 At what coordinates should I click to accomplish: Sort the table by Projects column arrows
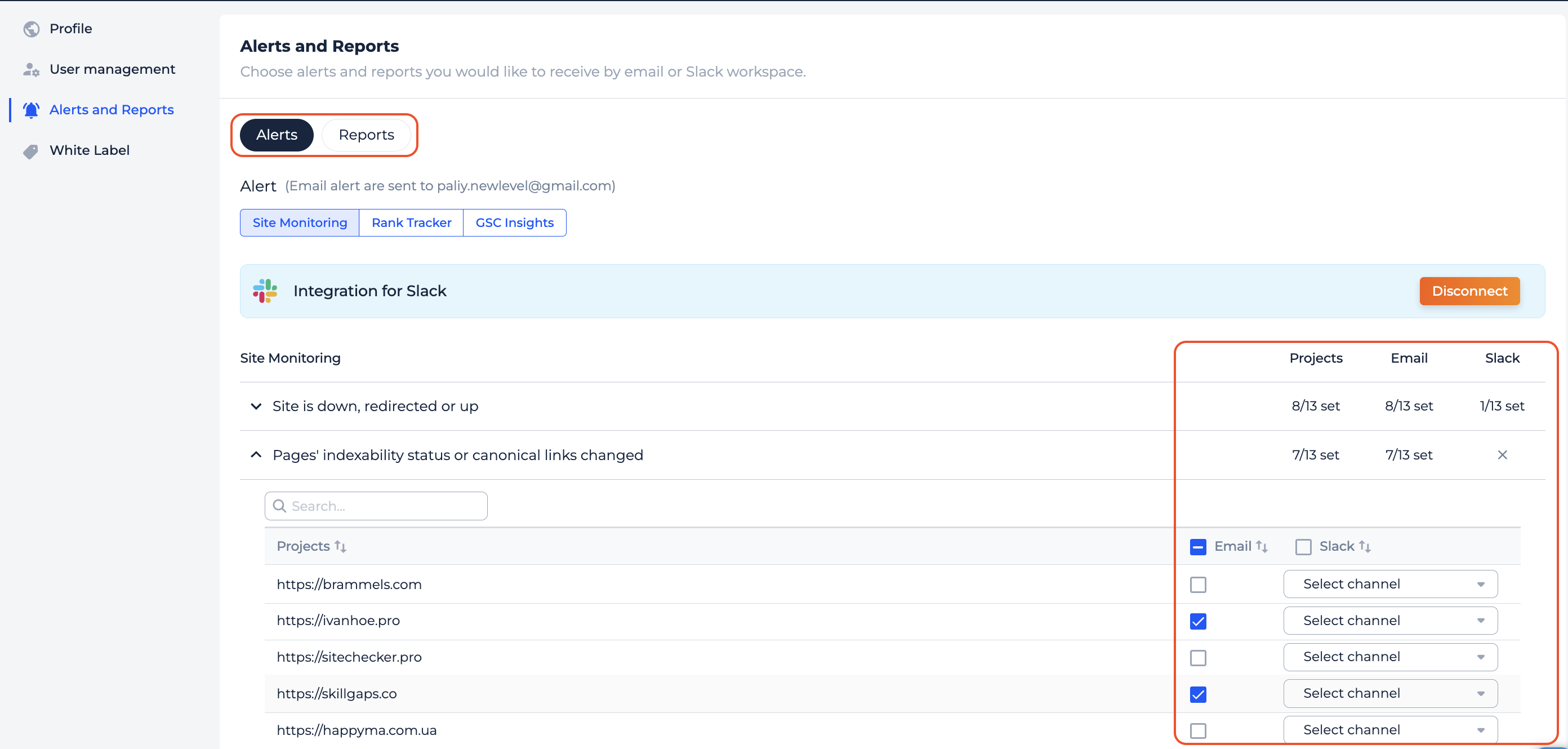point(340,546)
